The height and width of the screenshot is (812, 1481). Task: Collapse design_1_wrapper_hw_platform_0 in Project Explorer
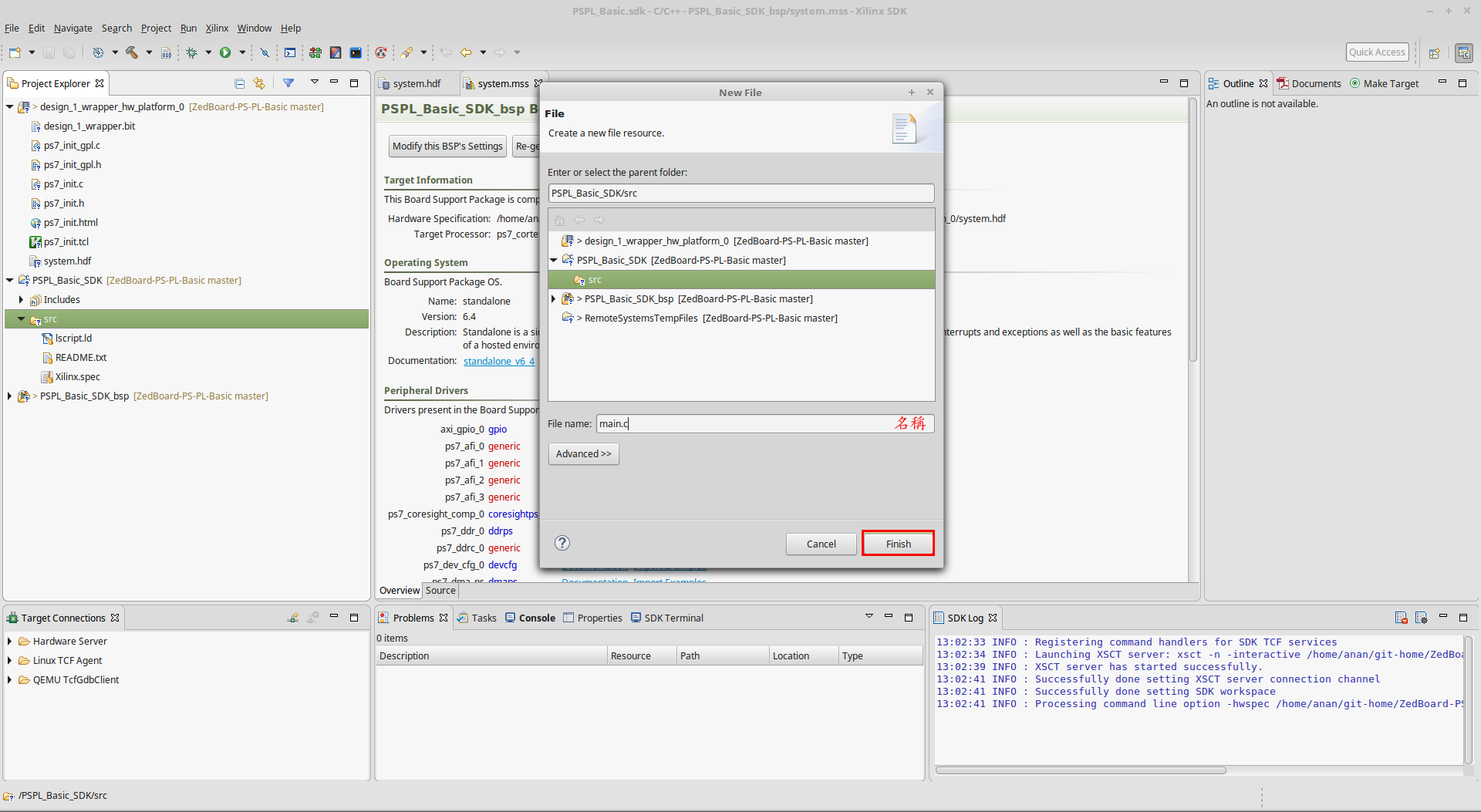[10, 107]
